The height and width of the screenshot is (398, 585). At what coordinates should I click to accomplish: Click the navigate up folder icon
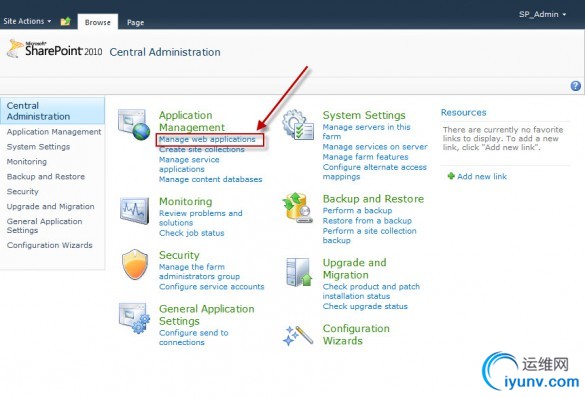coord(65,21)
